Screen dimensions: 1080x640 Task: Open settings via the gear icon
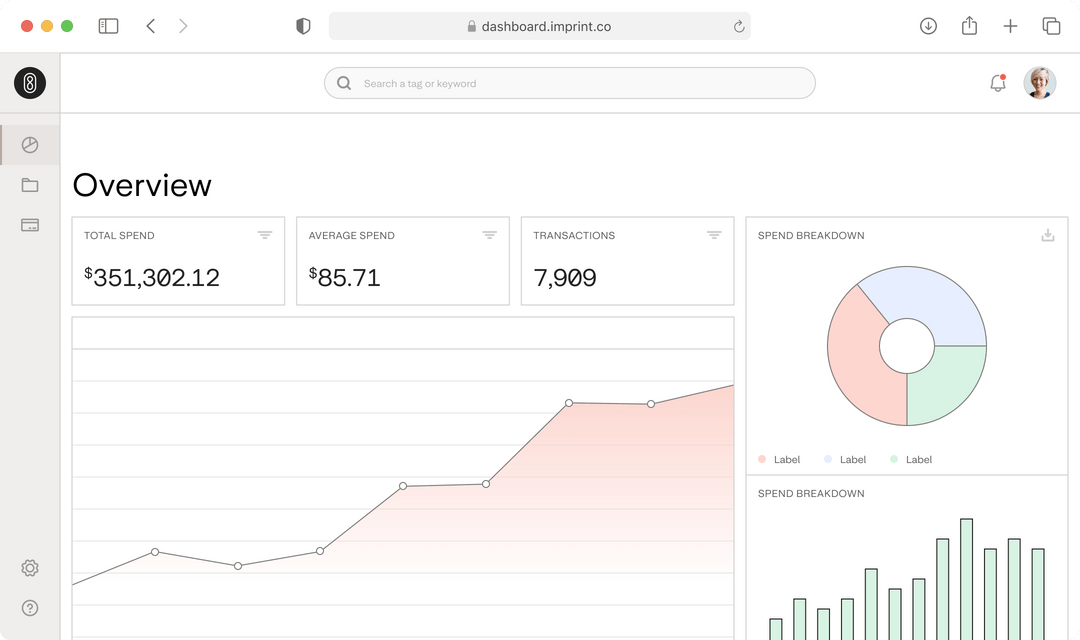tap(30, 568)
